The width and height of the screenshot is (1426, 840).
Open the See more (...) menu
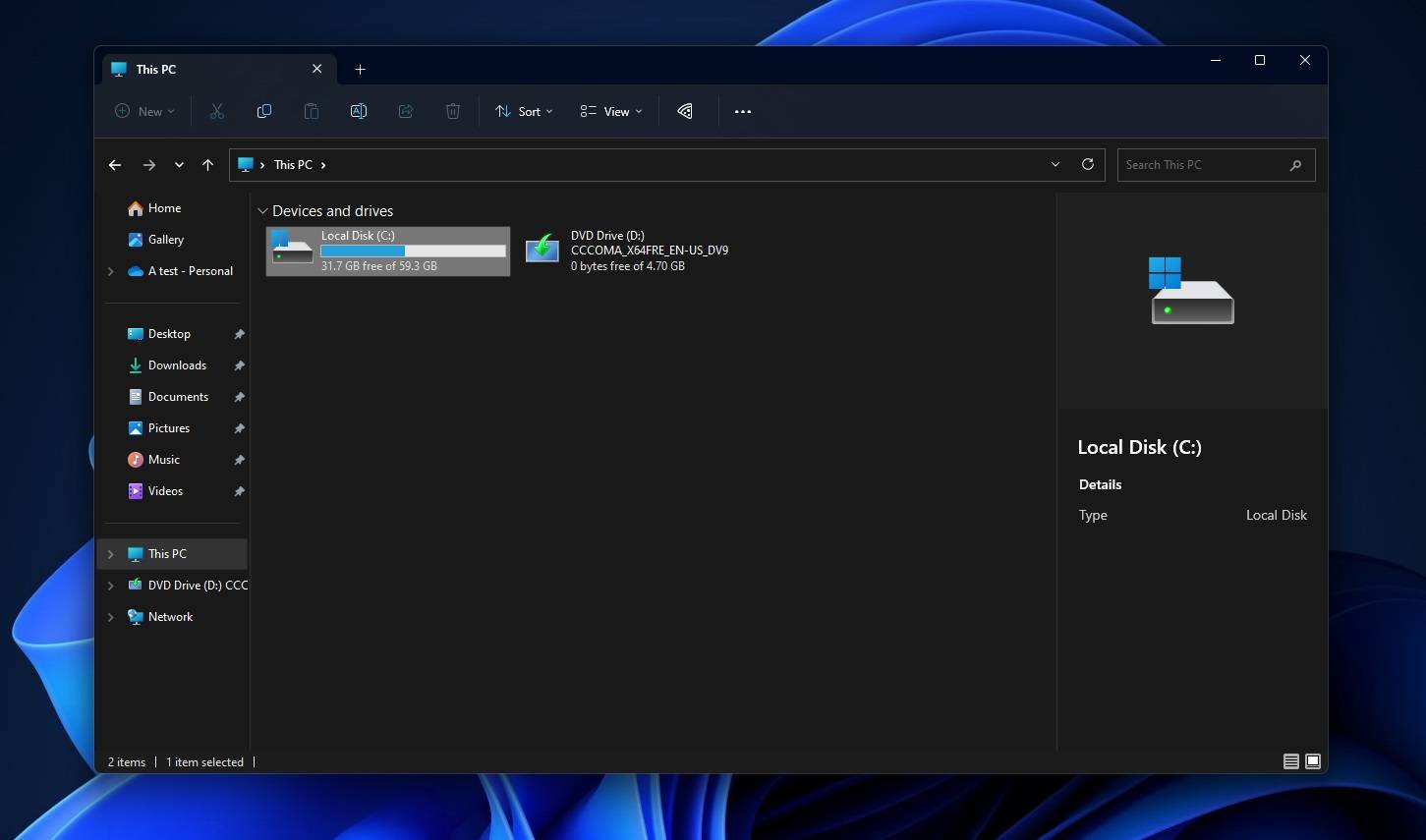(742, 111)
